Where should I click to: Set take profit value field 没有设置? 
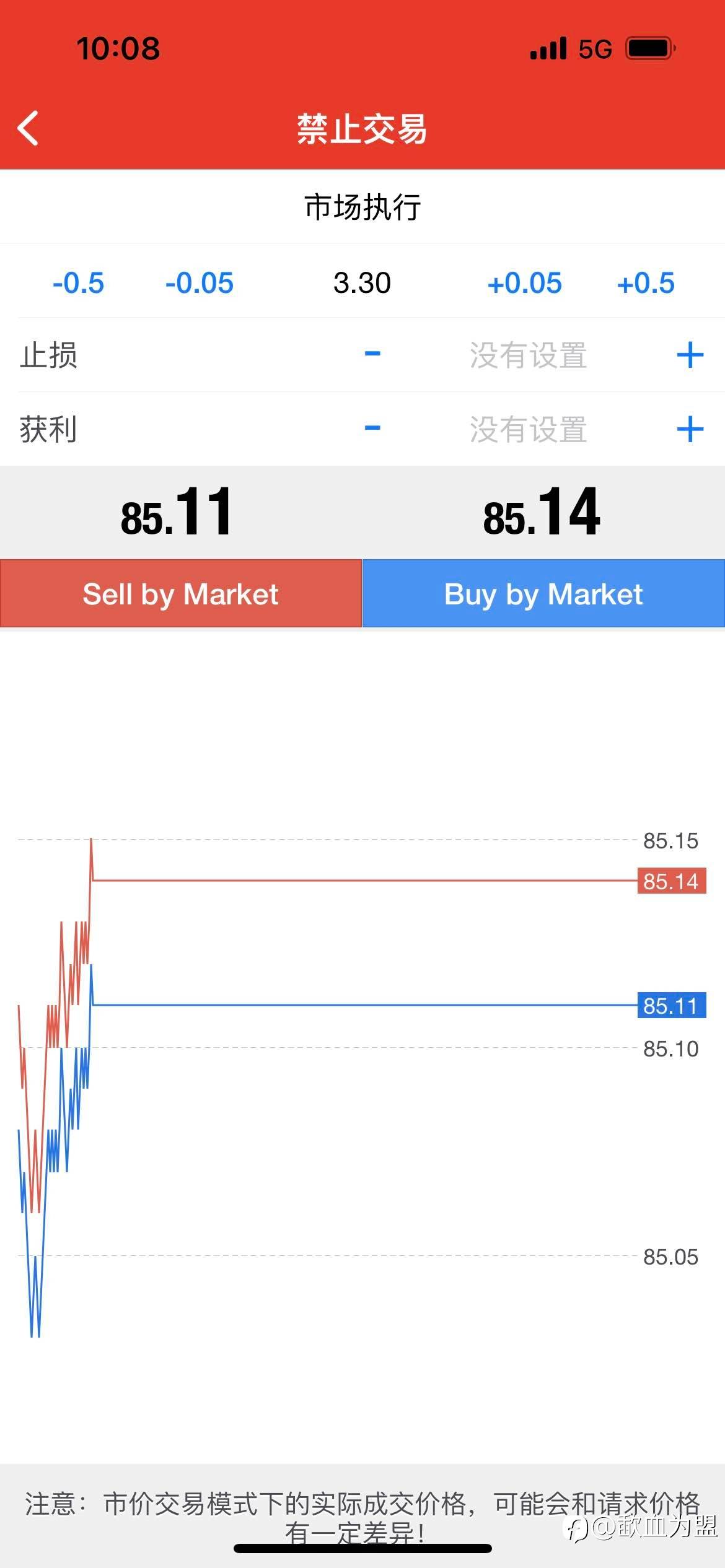tap(528, 429)
